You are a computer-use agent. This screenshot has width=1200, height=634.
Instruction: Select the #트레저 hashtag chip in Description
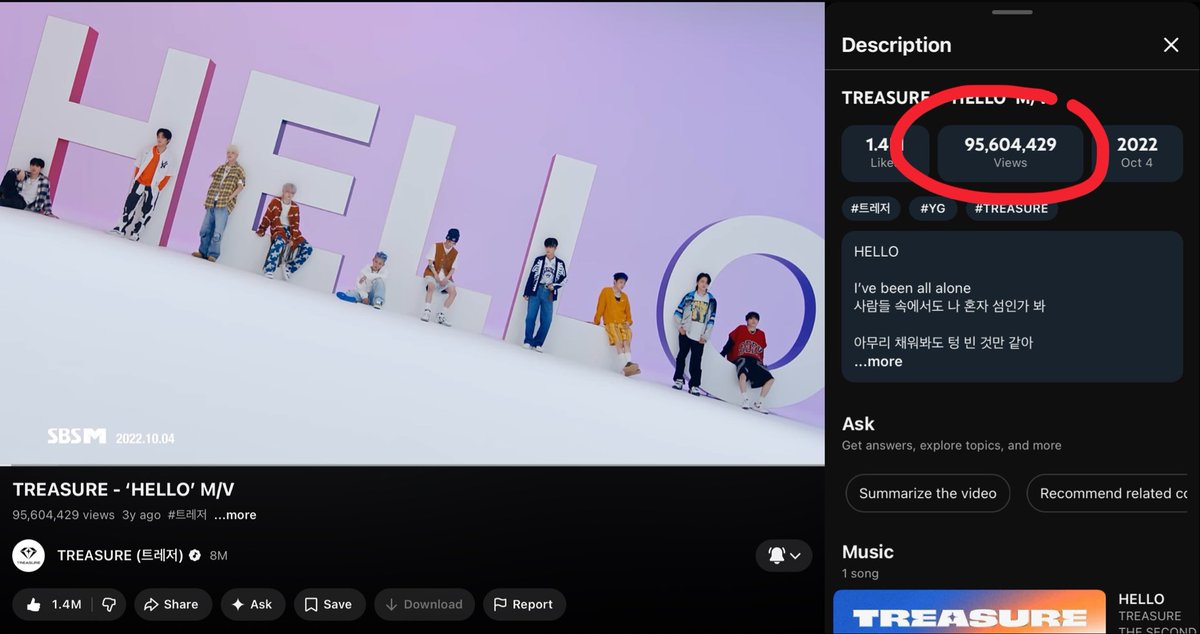coord(871,208)
